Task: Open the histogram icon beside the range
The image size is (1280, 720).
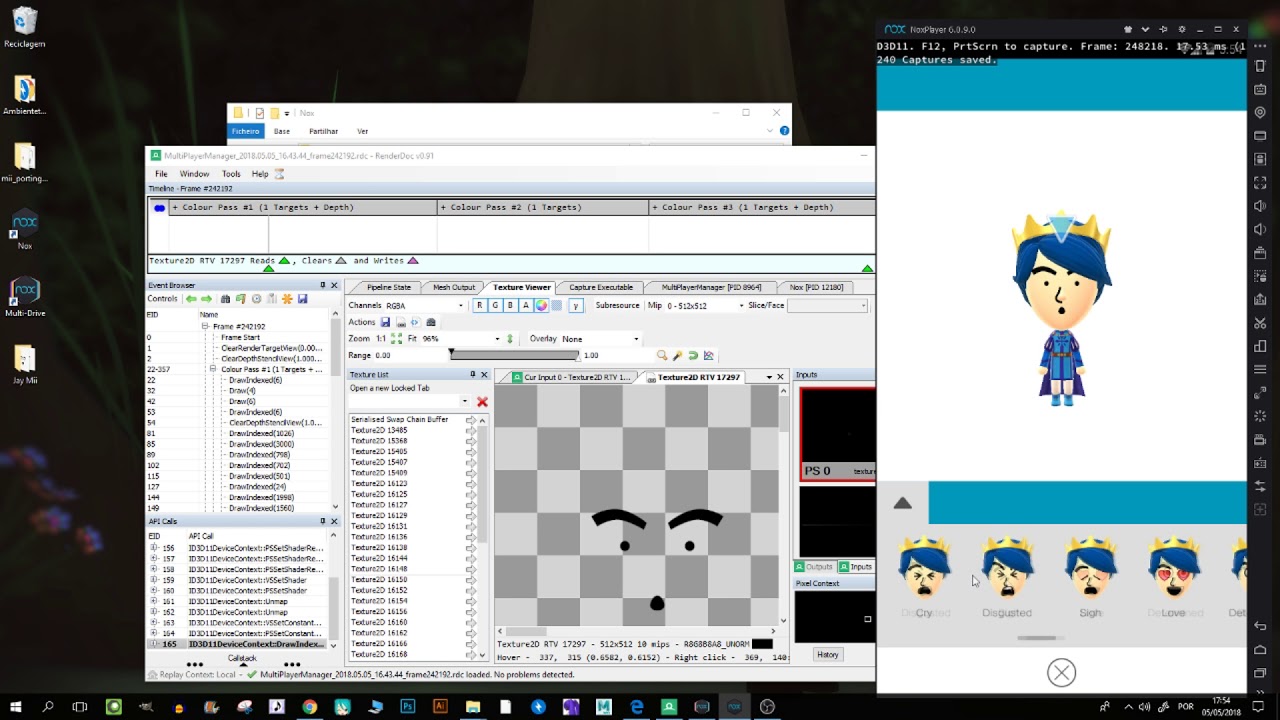Action: pyautogui.click(x=709, y=355)
